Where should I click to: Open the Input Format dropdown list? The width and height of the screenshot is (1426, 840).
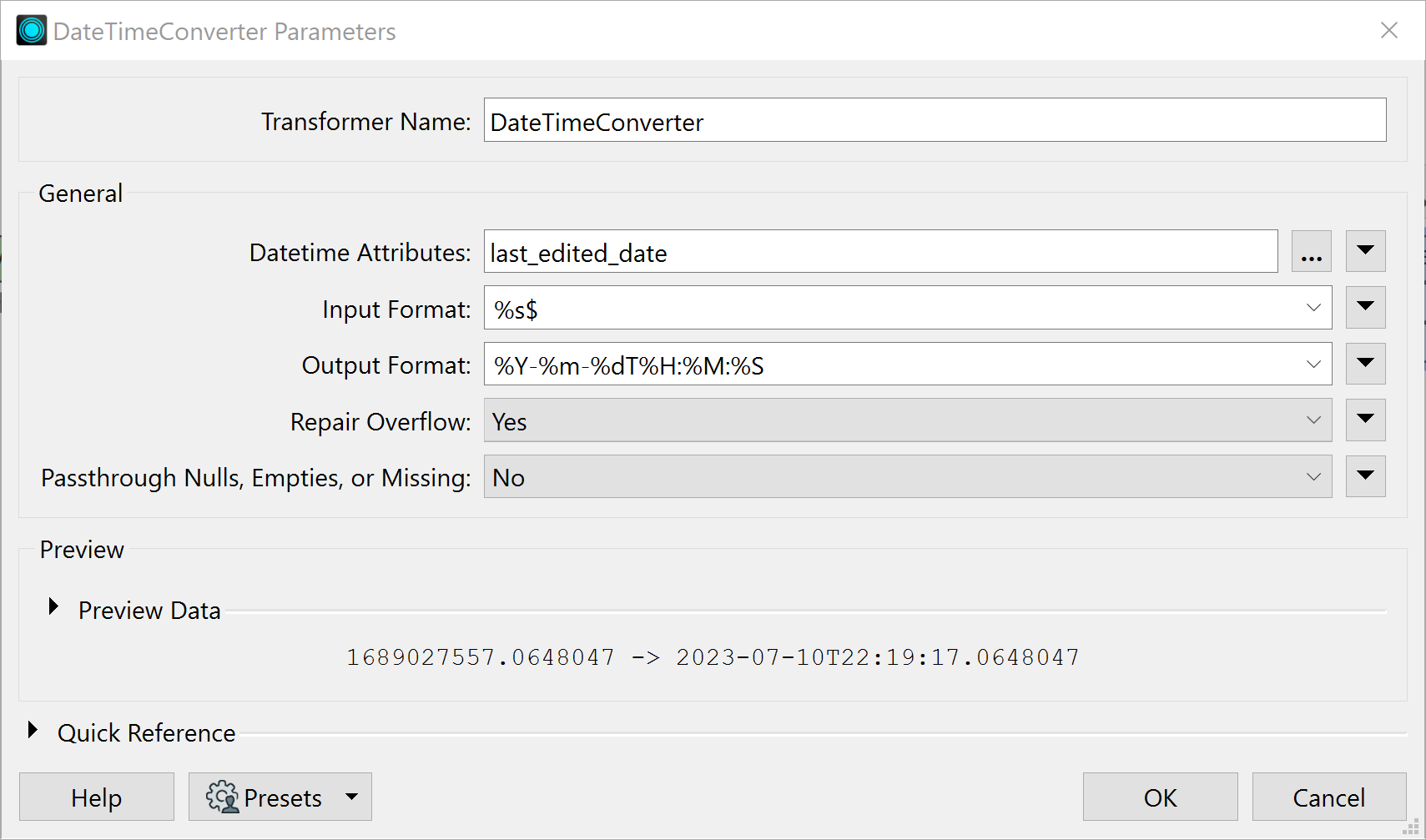(1314, 307)
